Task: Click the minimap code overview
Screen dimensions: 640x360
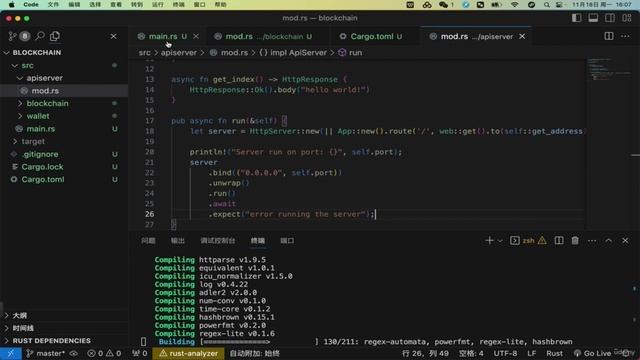Action: 608,69
